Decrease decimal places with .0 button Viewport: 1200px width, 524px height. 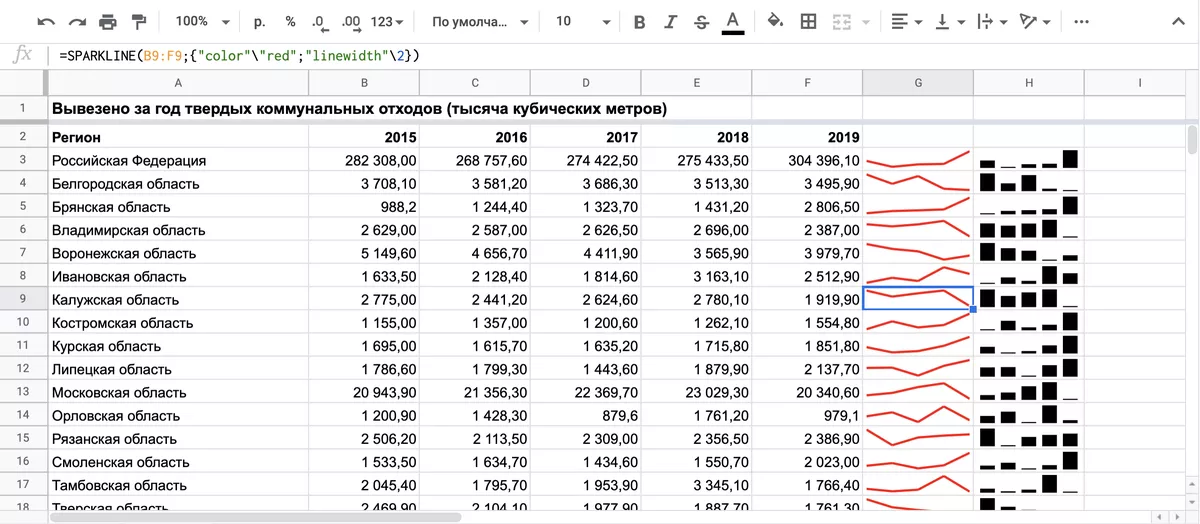[x=319, y=21]
